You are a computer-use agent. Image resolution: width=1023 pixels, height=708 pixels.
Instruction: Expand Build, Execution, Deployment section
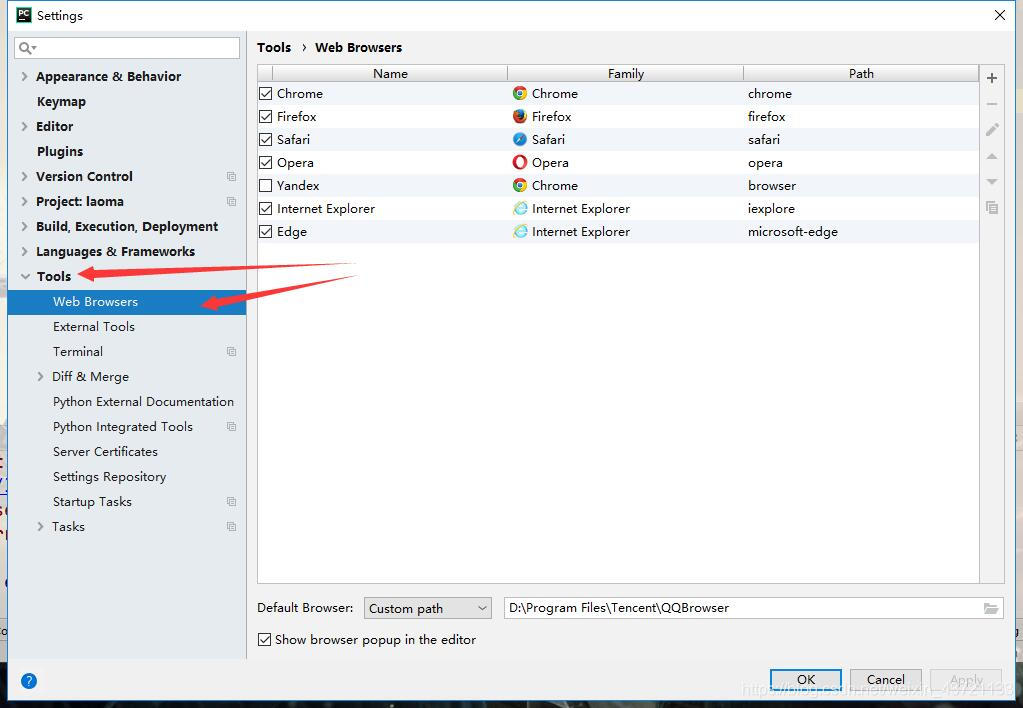tap(24, 226)
